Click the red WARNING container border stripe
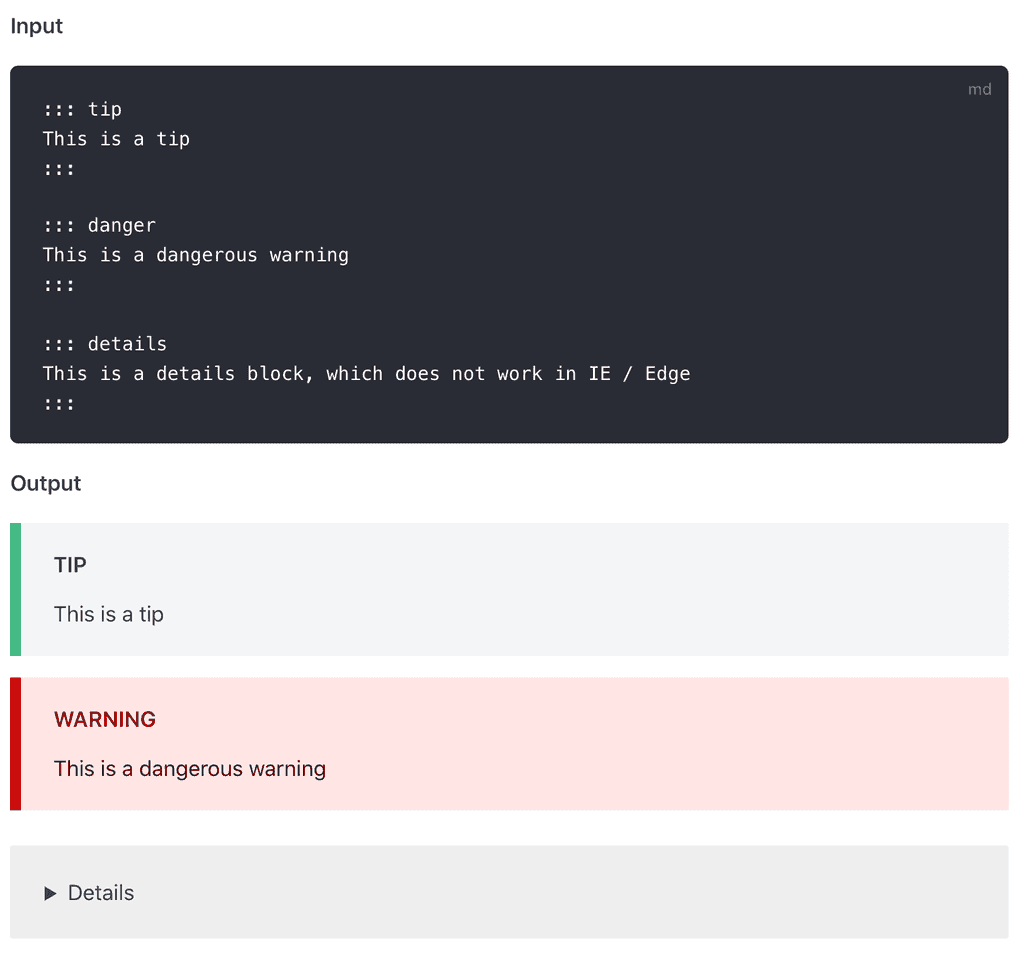This screenshot has width=1024, height=957. [x=14, y=743]
